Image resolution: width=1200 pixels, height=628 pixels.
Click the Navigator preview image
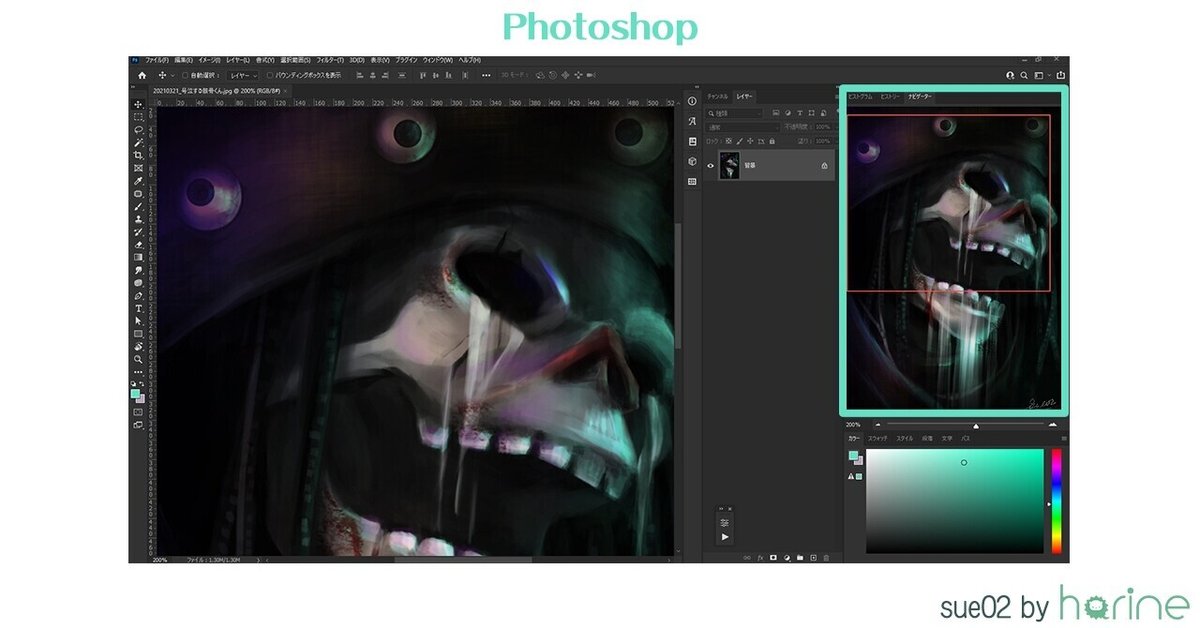point(953,258)
